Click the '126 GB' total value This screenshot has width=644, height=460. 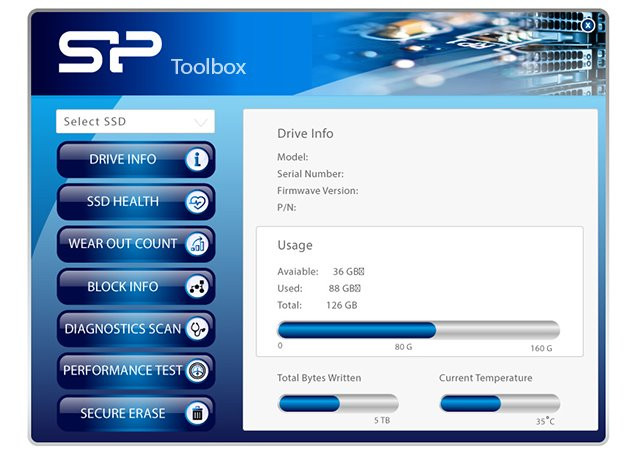click(x=342, y=305)
